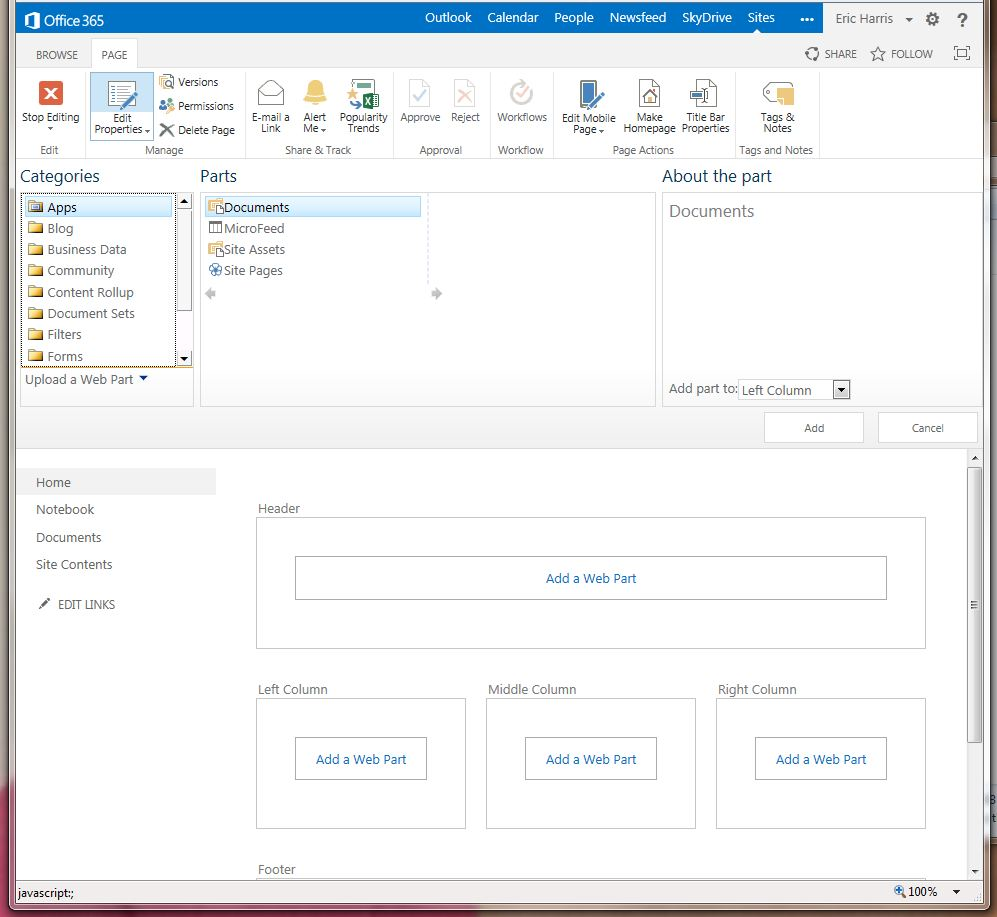Open Site Contents in left navigation
The height and width of the screenshot is (917, 997).
(x=74, y=564)
